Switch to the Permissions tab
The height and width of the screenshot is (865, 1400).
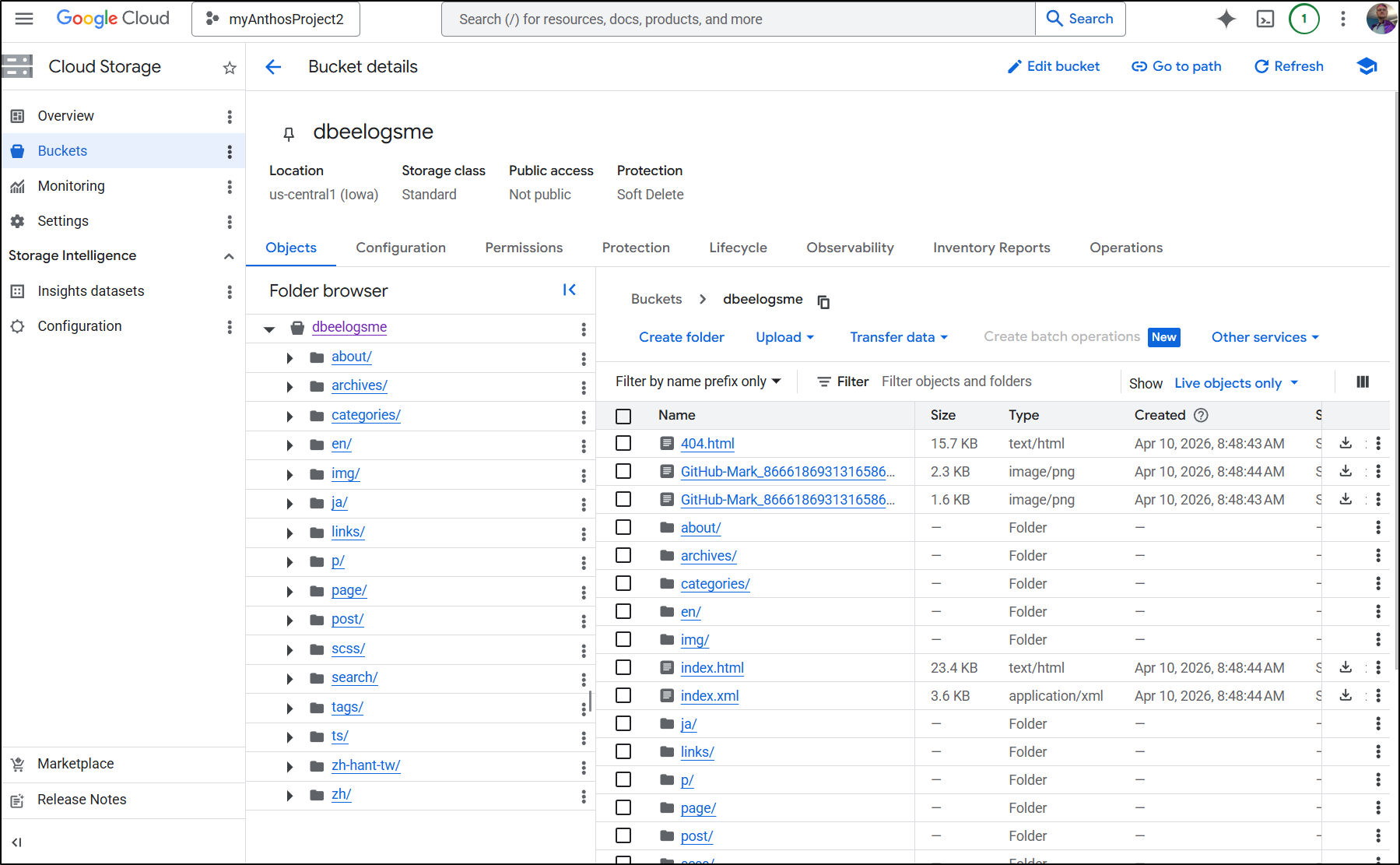point(524,248)
